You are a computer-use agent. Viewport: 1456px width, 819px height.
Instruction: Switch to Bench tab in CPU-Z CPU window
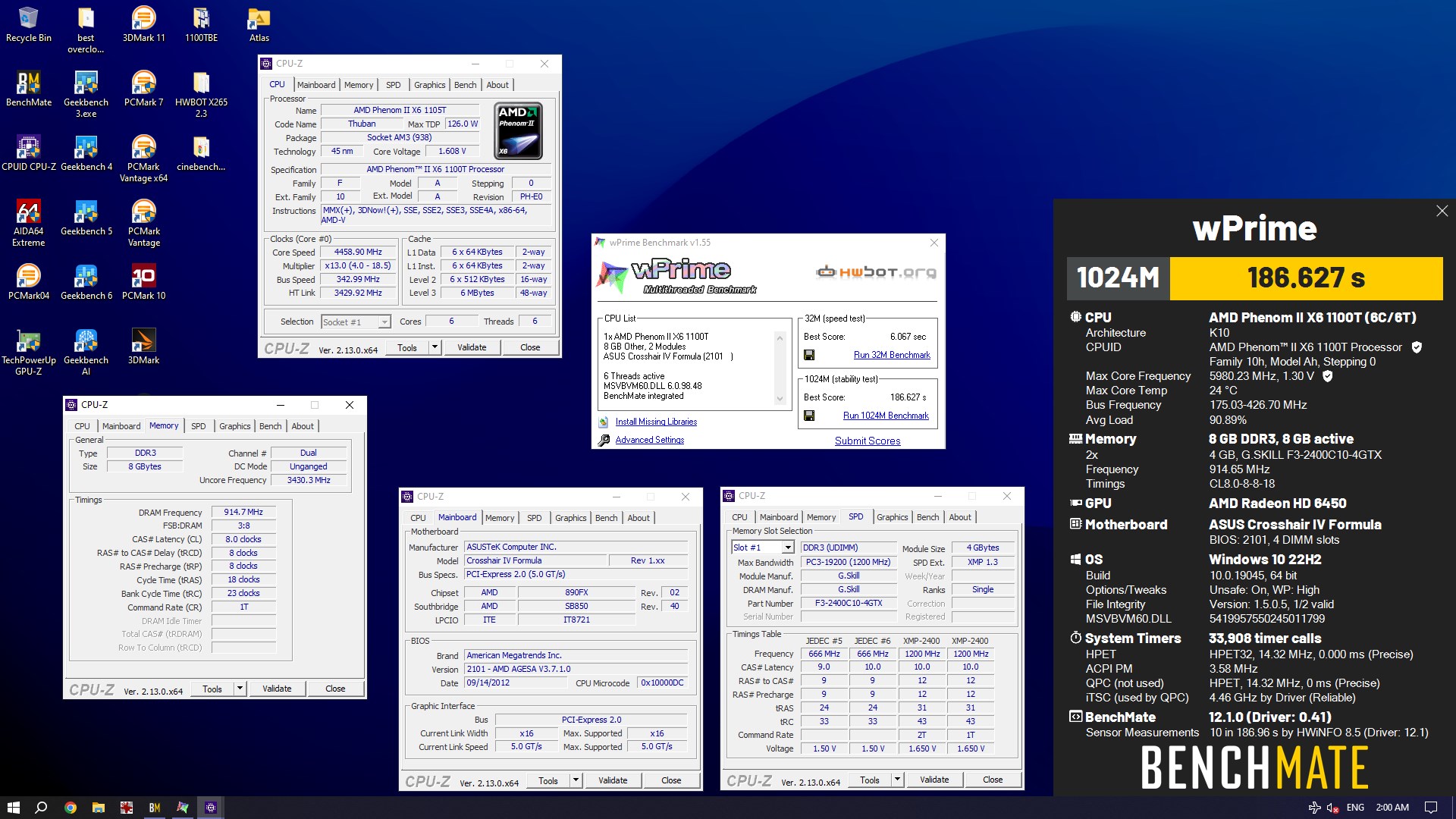[x=466, y=85]
